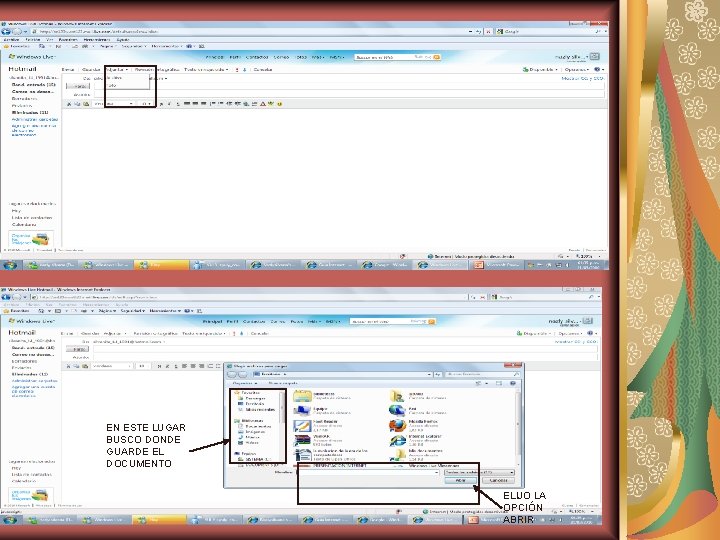Open the Página dropdown in the bottom browser command bar

pyautogui.click(x=107, y=311)
